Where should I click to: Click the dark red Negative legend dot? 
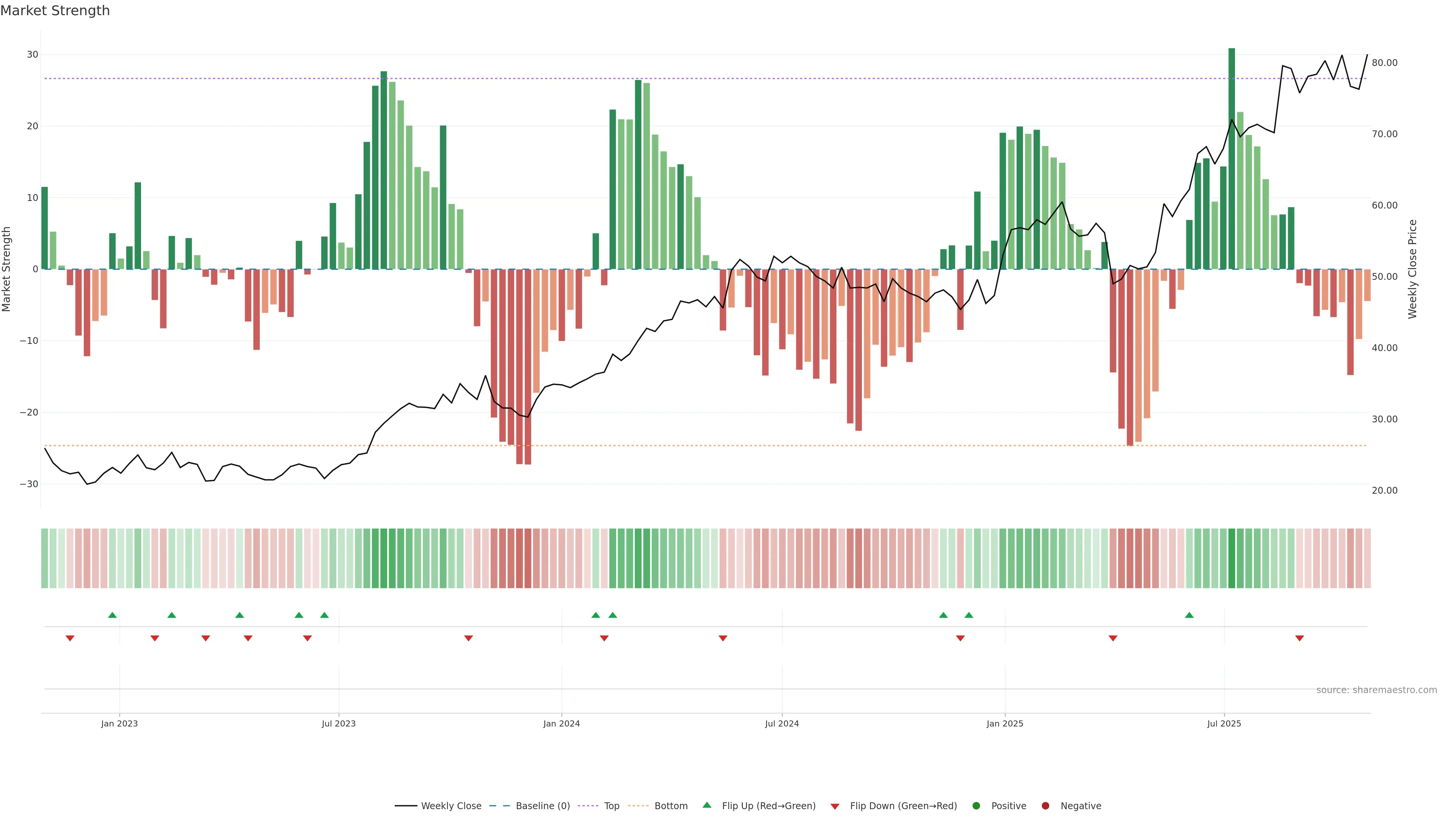click(x=1045, y=806)
